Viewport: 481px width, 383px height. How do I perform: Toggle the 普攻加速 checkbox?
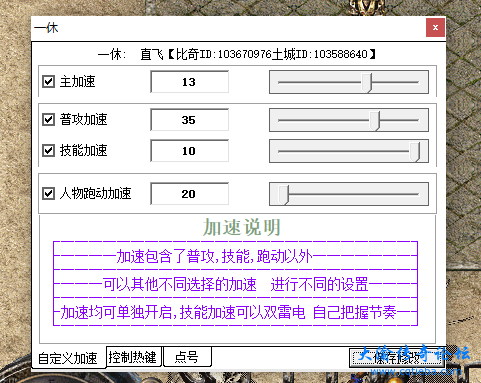(x=48, y=119)
